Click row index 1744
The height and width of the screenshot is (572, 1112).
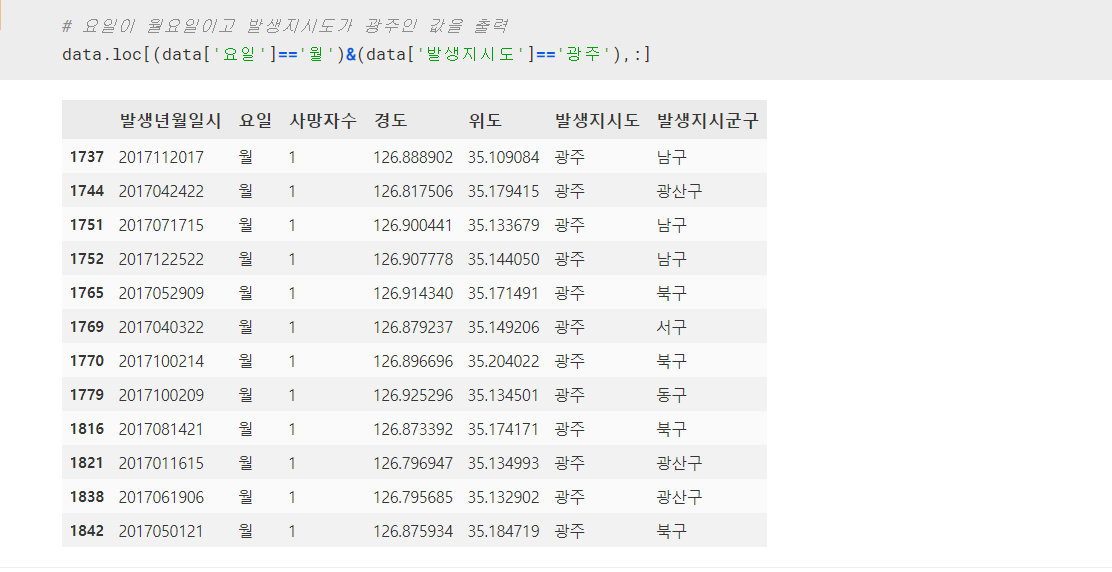[x=87, y=191]
